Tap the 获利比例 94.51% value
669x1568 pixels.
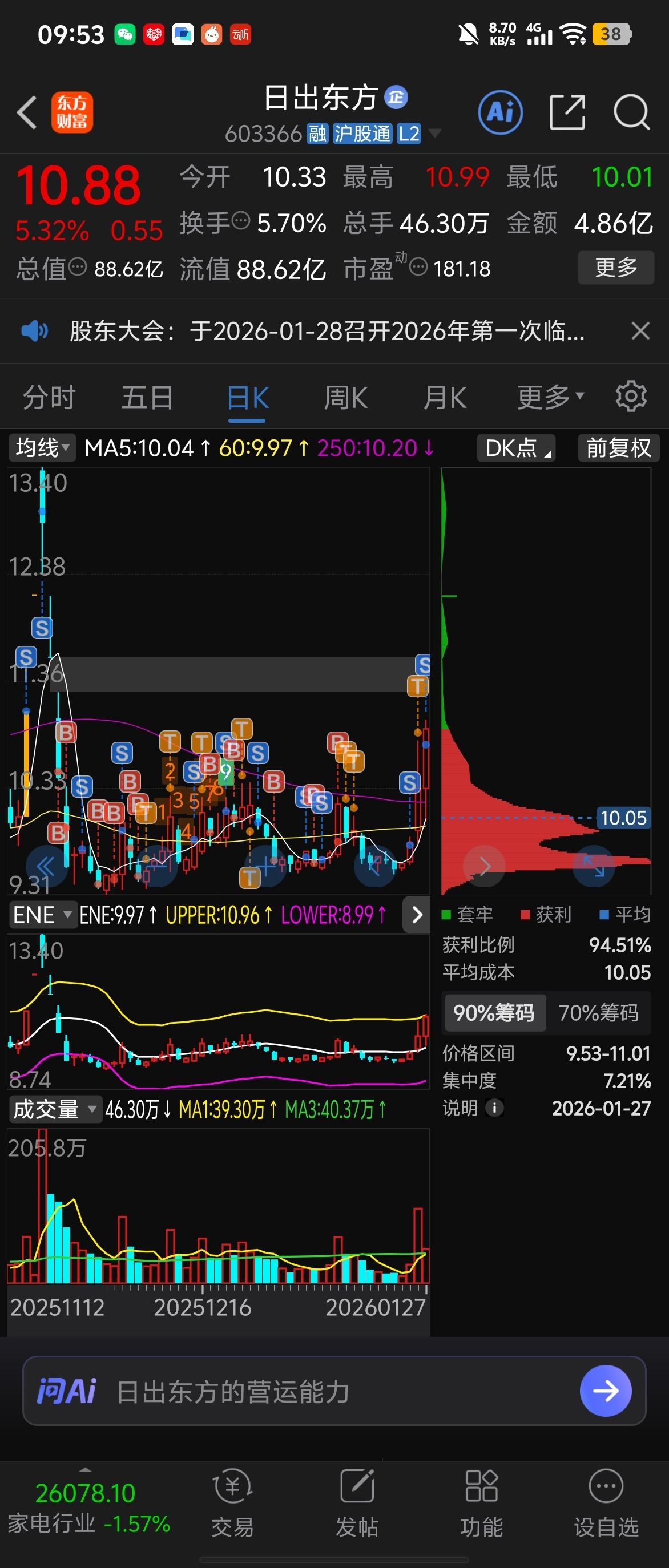[x=620, y=945]
